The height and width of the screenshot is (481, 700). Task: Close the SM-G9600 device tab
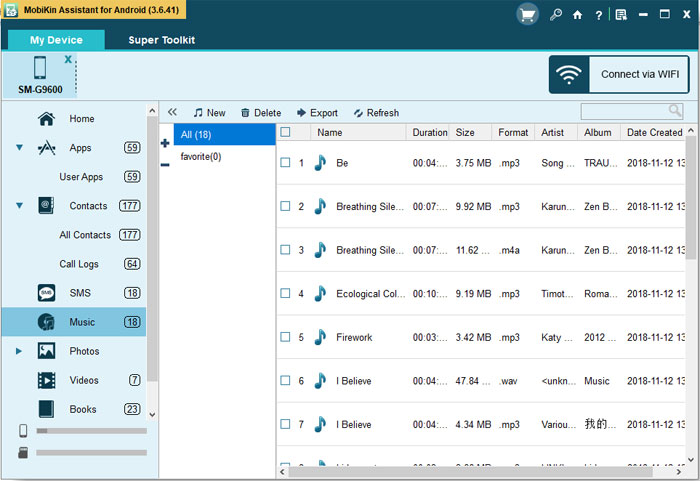[x=68, y=60]
